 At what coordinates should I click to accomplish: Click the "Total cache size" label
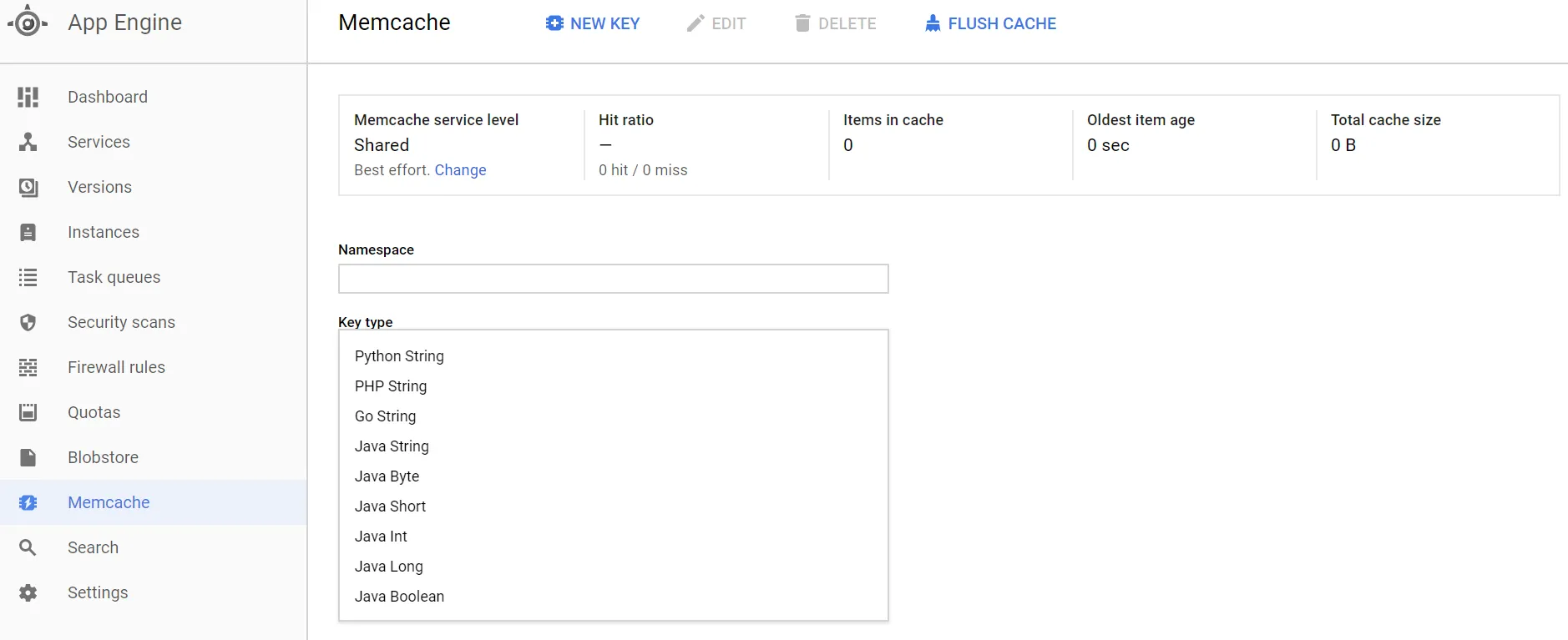1386,120
